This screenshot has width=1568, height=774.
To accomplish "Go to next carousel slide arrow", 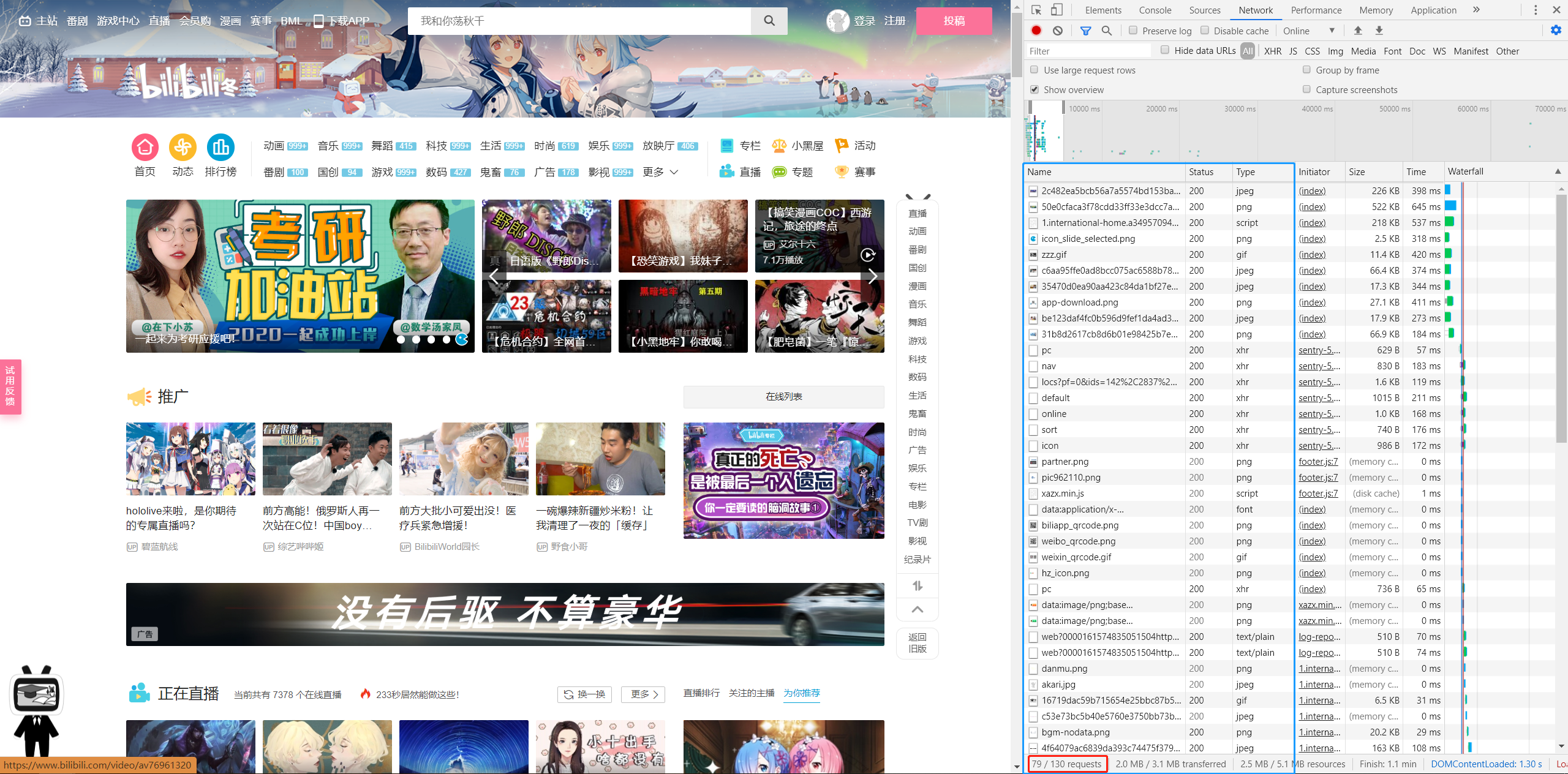I will pos(872,276).
